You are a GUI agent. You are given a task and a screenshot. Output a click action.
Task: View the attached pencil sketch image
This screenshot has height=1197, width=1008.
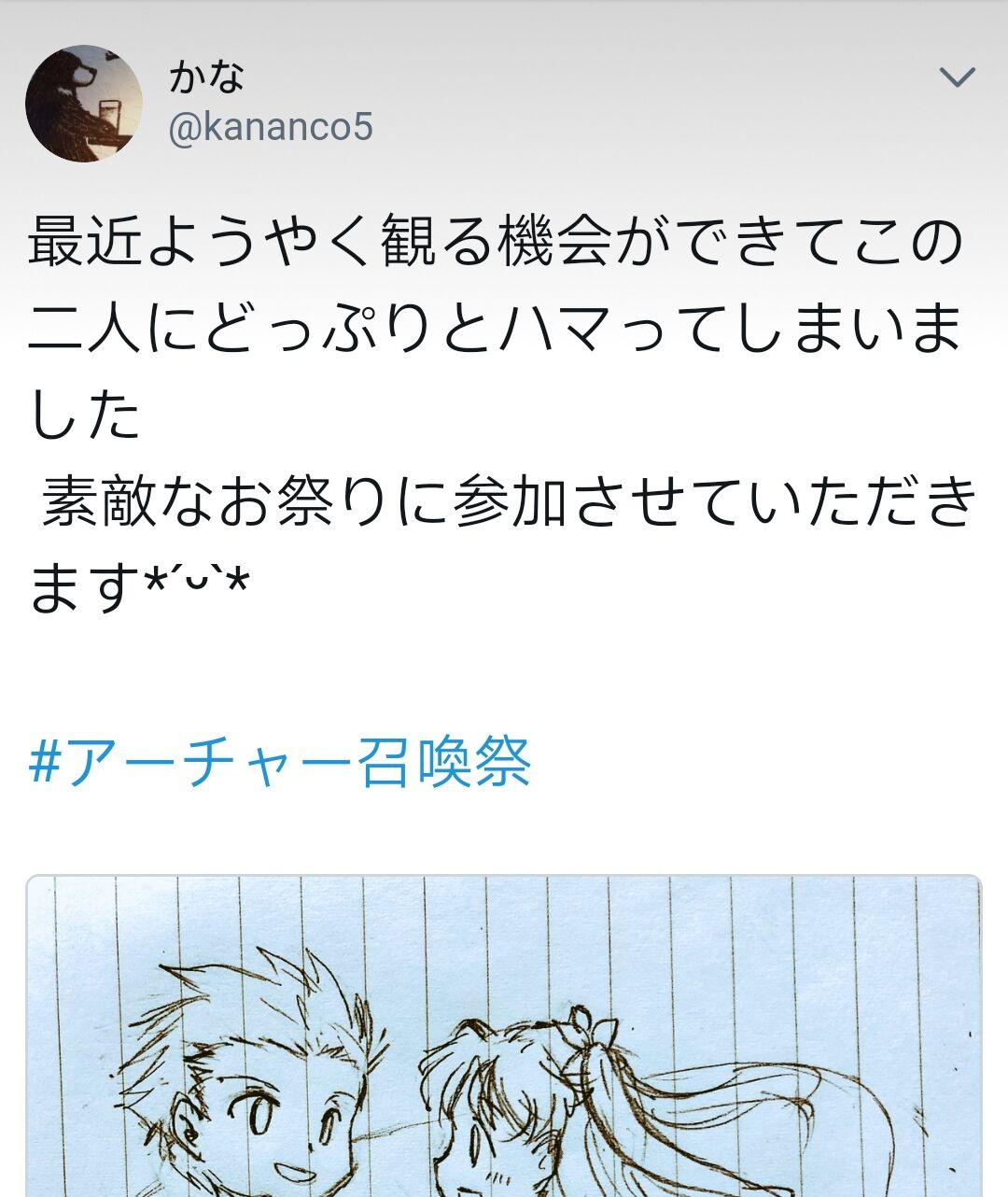point(504,1036)
